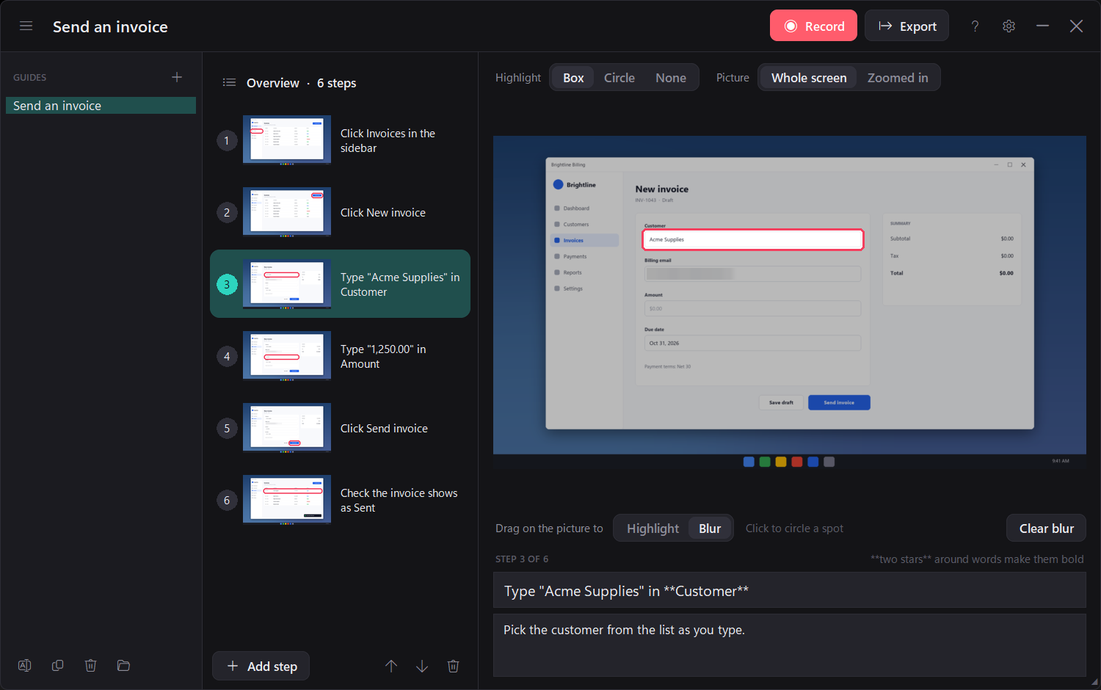Viewport: 1101px width, 690px height.
Task: Click the Add step button
Action: tap(261, 666)
